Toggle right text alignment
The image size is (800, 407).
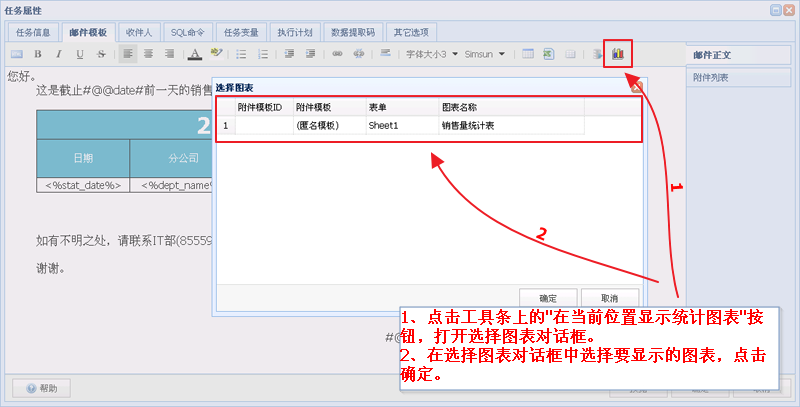tap(170, 54)
